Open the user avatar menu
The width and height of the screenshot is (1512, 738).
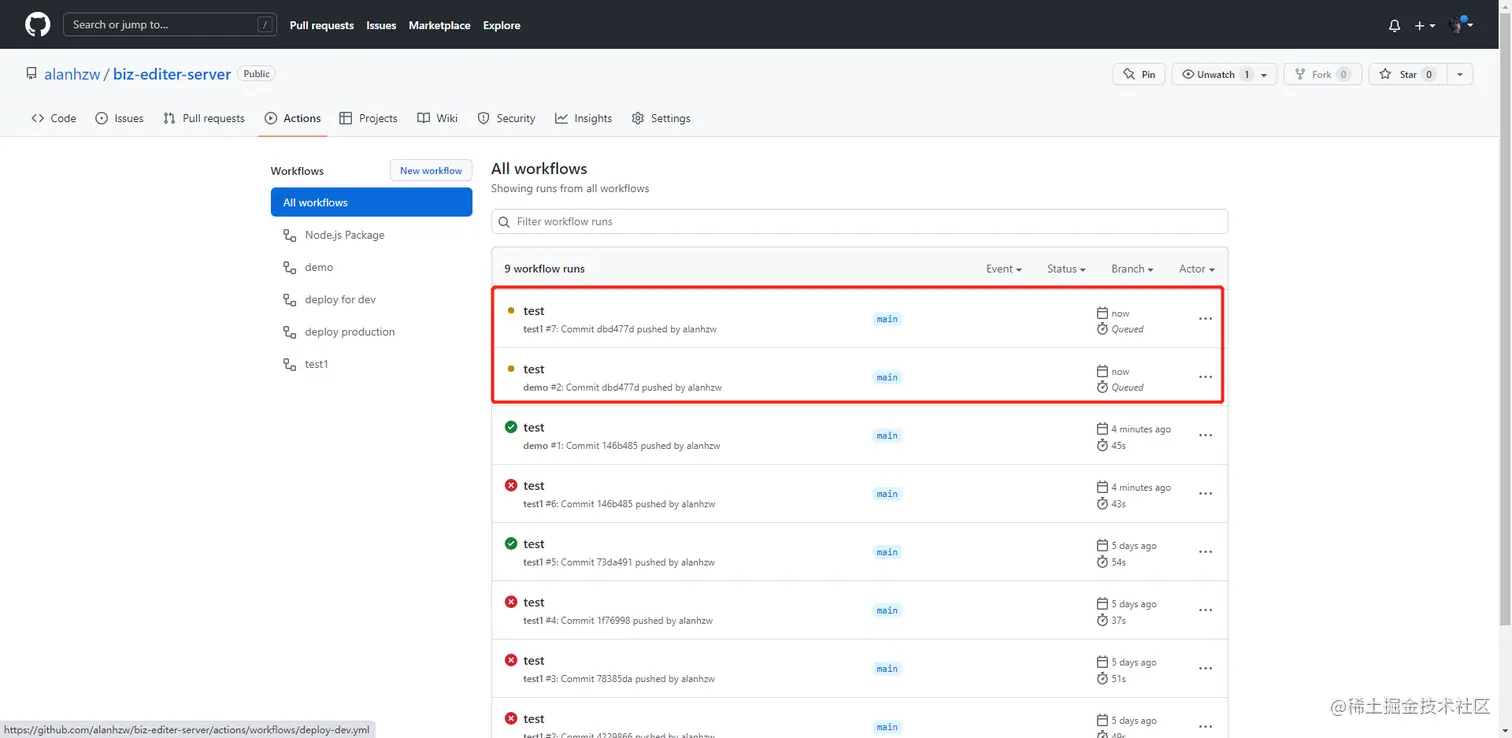pyautogui.click(x=1461, y=25)
